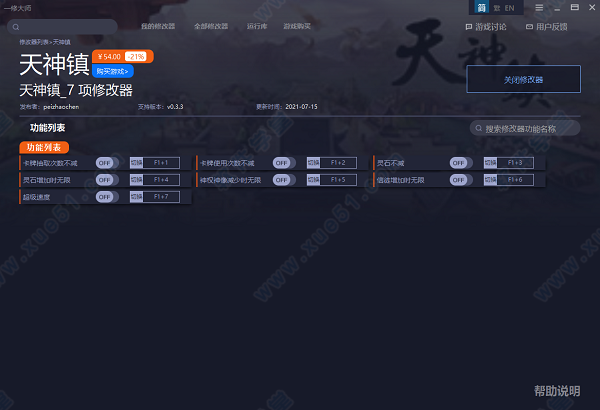Click the F1+1 hotkey field
Image resolution: width=600 pixels, height=410 pixels.
pyautogui.click(x=161, y=163)
